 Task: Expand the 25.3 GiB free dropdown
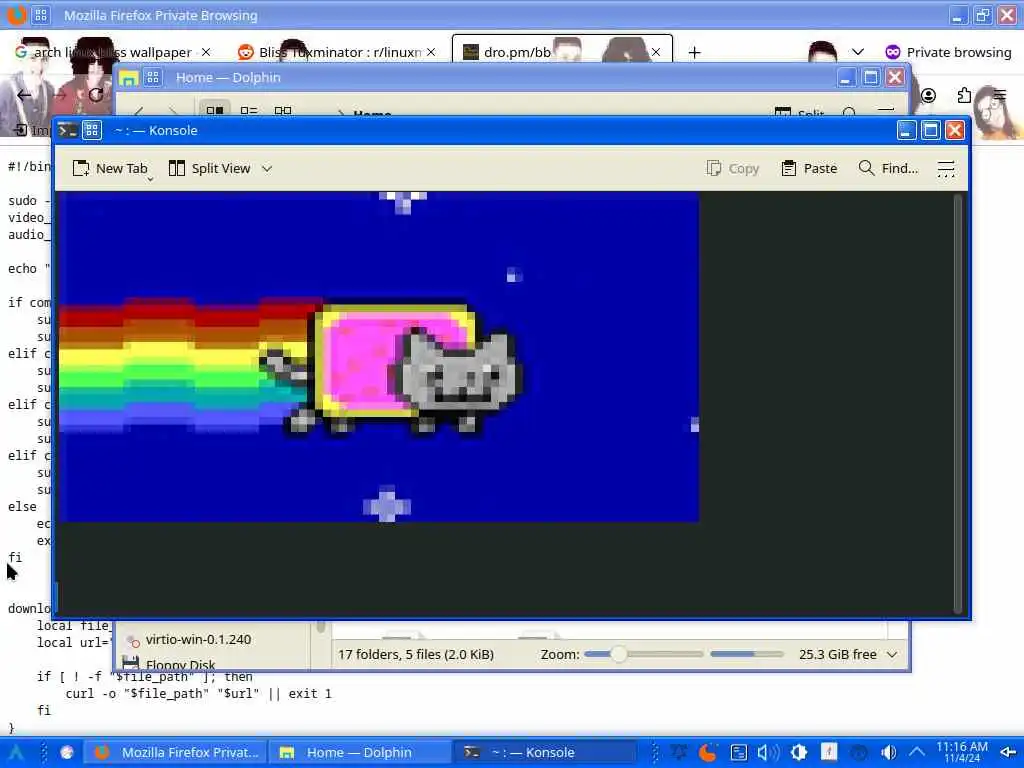click(892, 654)
